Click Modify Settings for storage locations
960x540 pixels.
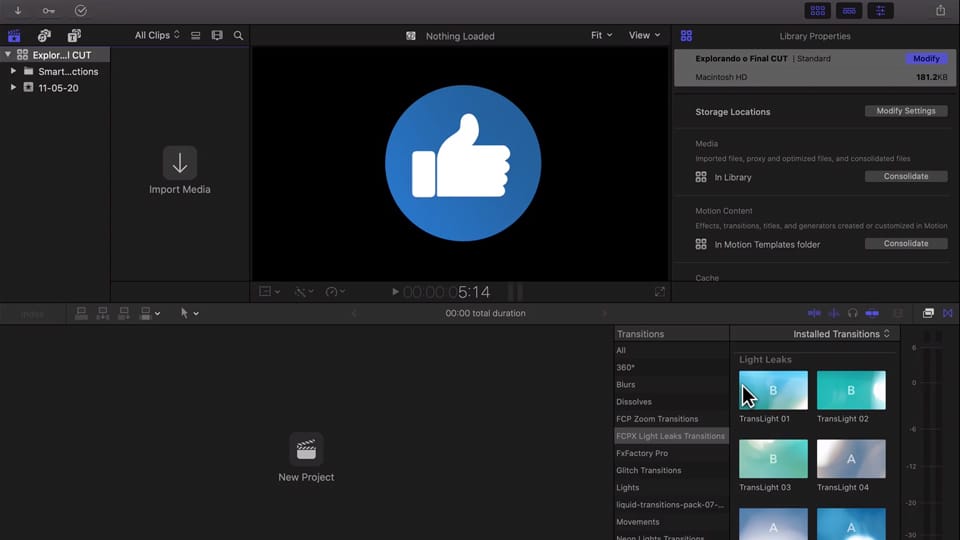(x=906, y=111)
